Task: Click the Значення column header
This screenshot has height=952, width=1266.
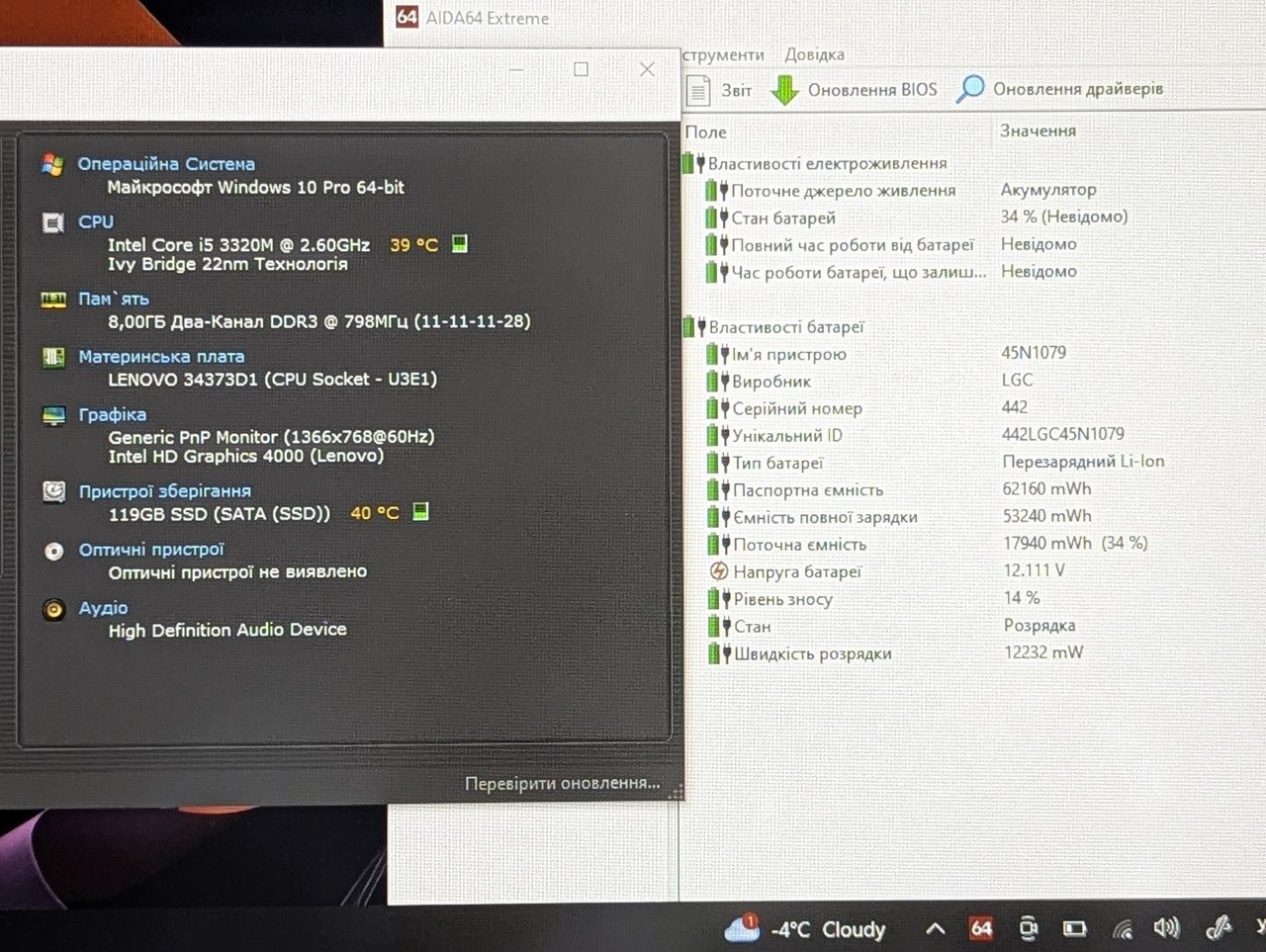Action: pos(1038,130)
